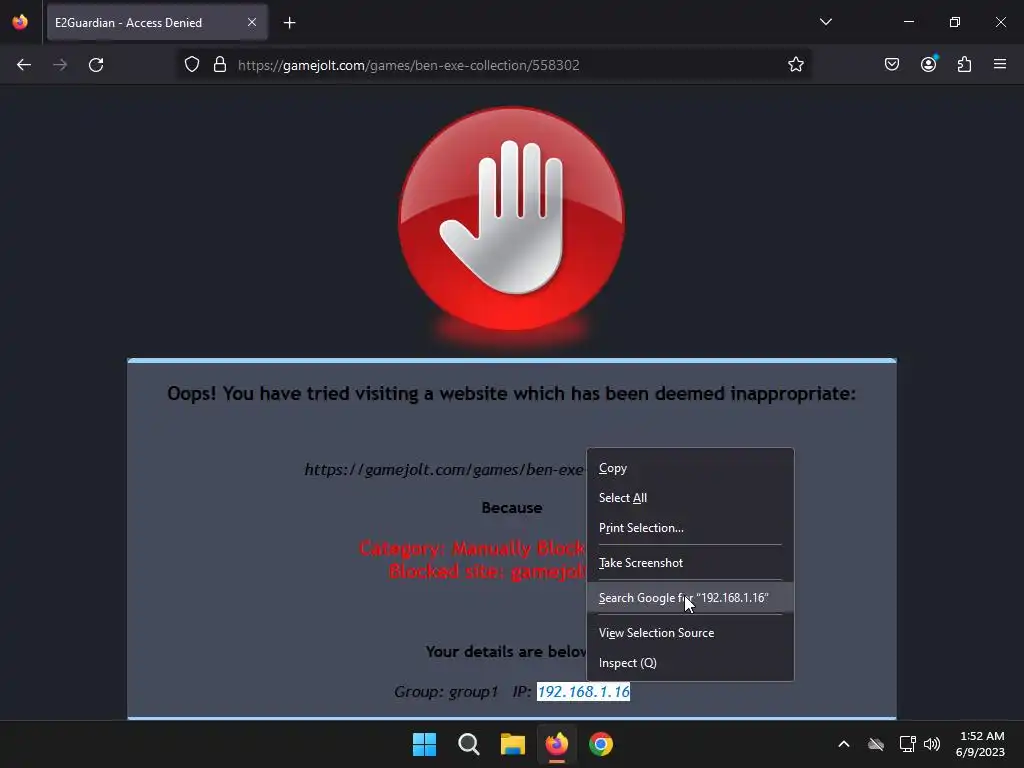The image size is (1024, 768).
Task: Click the "Your details are below" text
Action: click(506, 652)
